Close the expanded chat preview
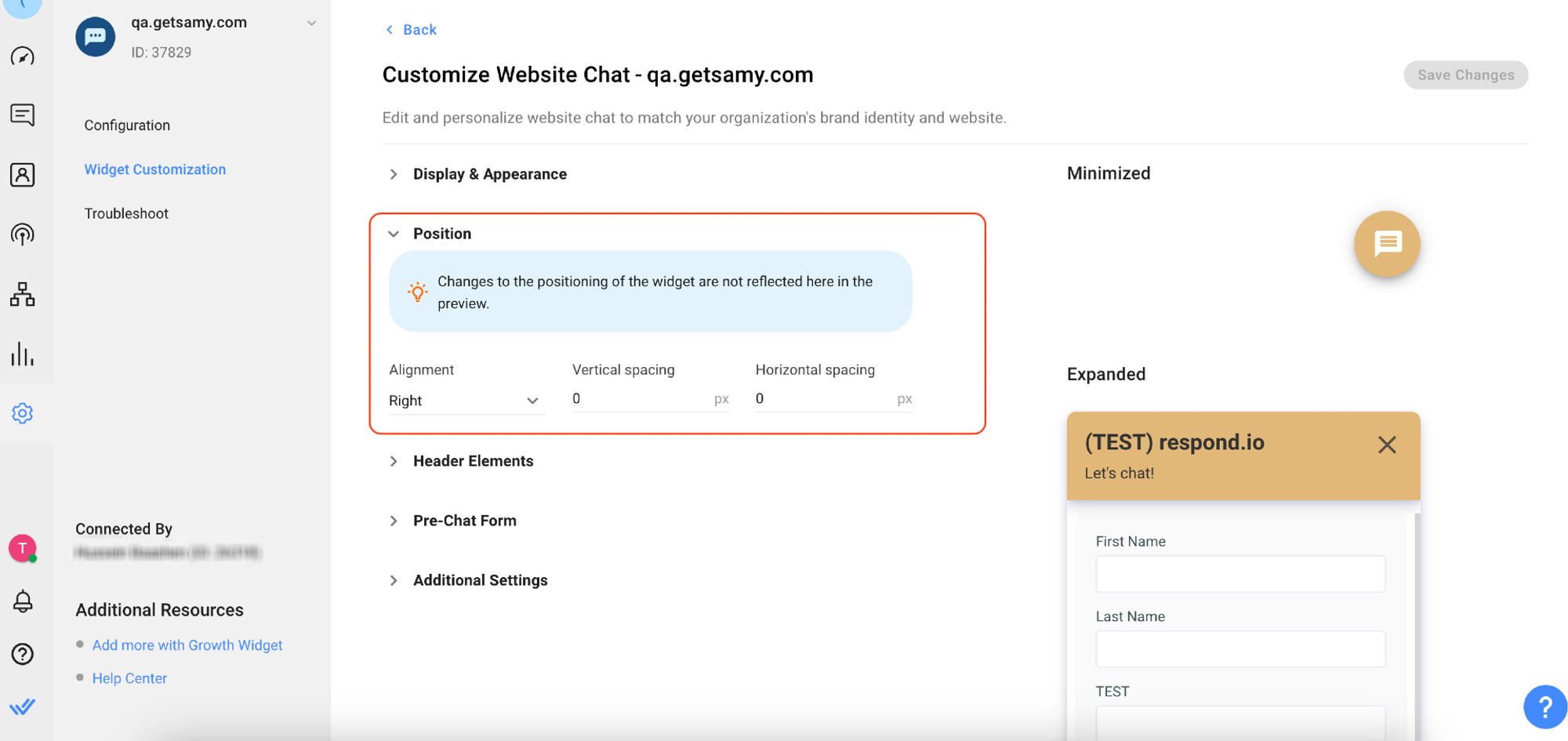The height and width of the screenshot is (741, 1568). 1386,445
